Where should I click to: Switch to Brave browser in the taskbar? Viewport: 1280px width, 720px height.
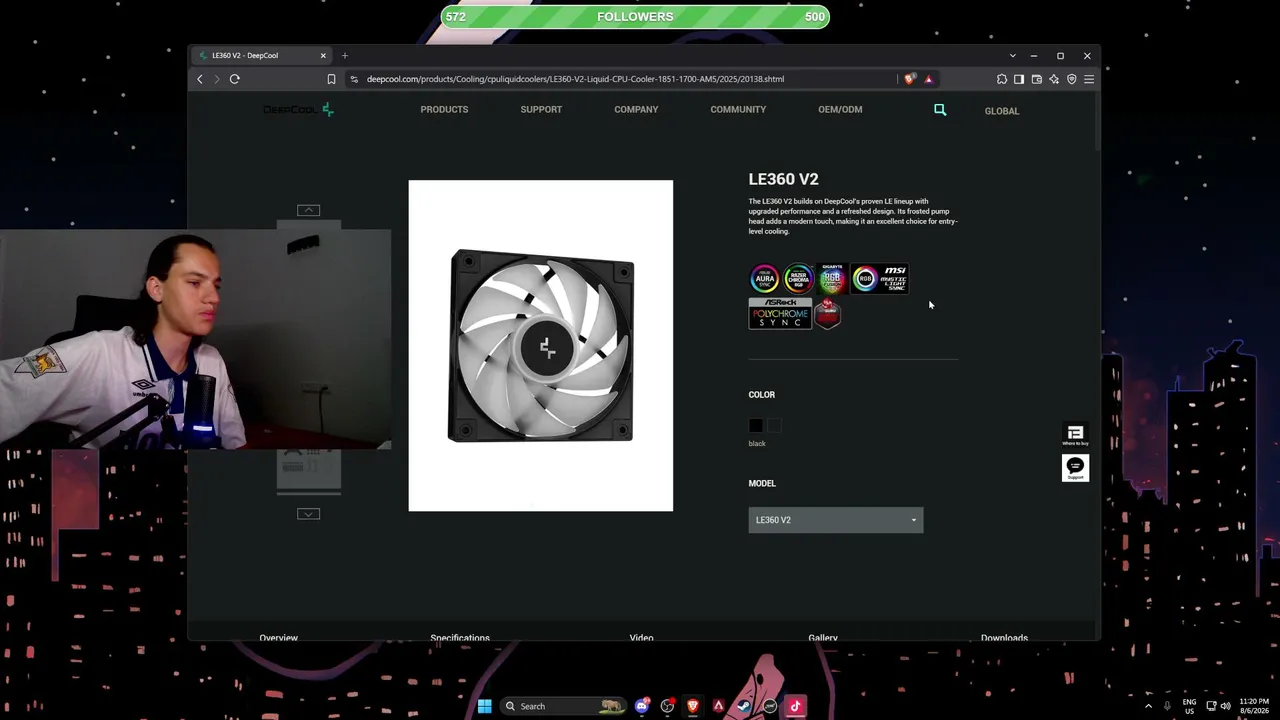coord(692,706)
